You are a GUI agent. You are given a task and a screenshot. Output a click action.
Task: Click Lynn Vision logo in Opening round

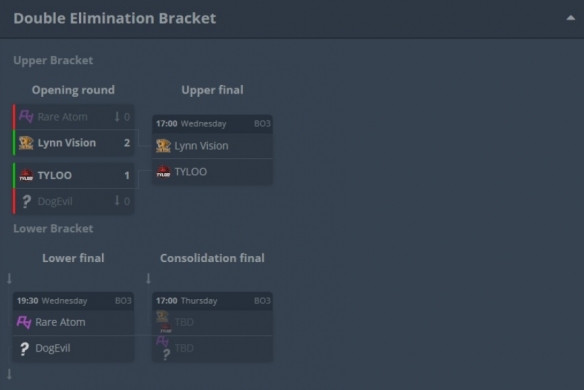(26, 143)
